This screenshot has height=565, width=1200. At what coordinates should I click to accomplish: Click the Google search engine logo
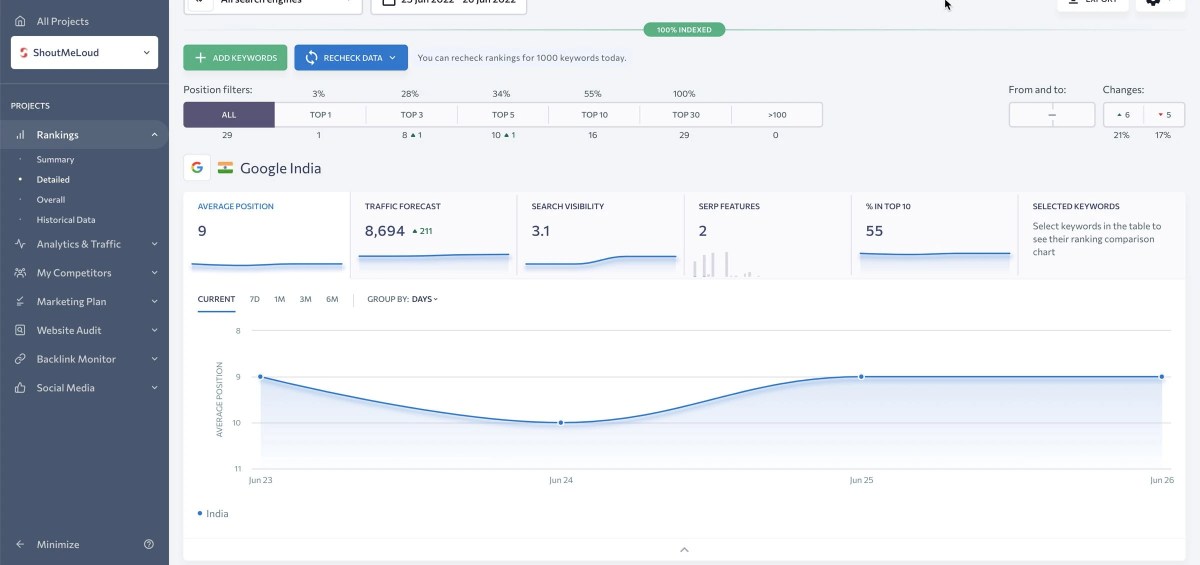coord(196,168)
